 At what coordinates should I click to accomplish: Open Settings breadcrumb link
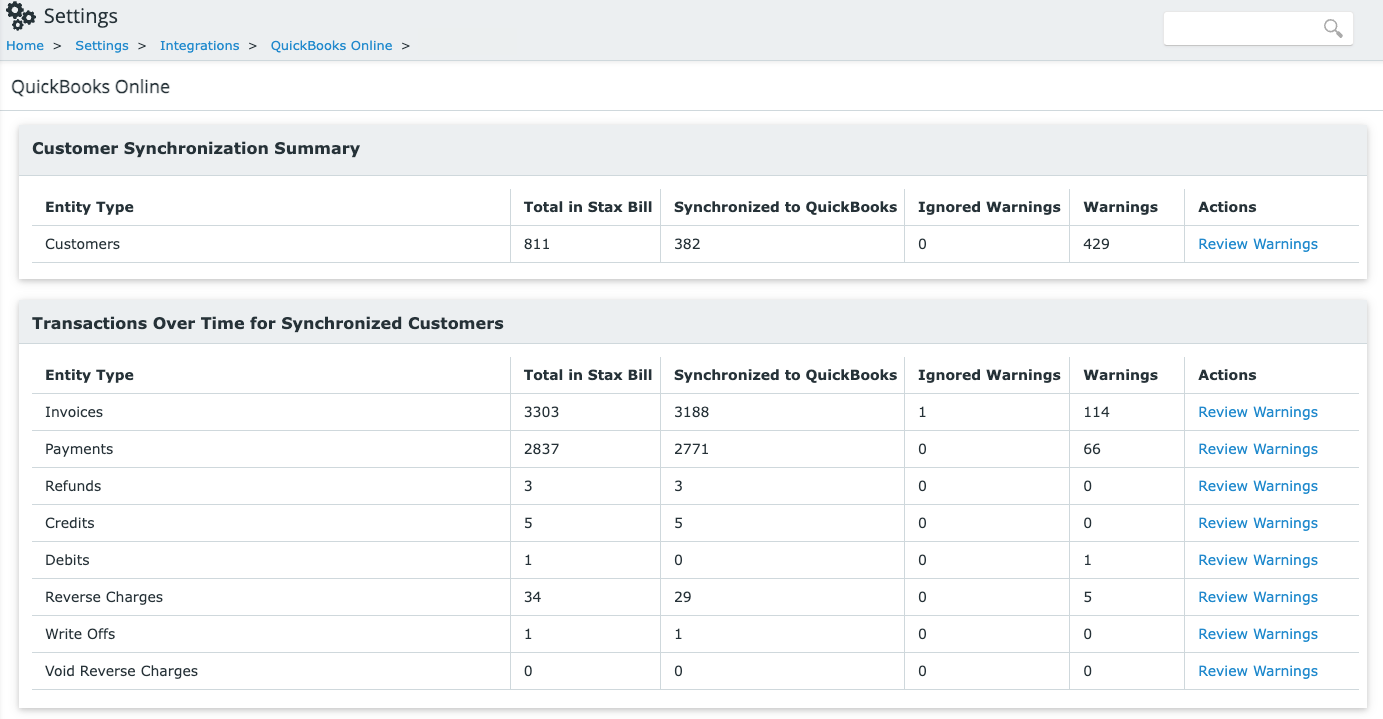pos(102,46)
